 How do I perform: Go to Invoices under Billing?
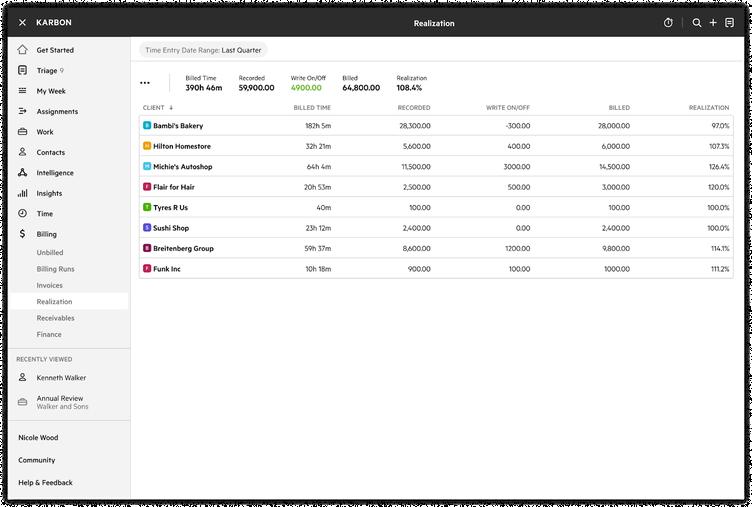pos(49,285)
